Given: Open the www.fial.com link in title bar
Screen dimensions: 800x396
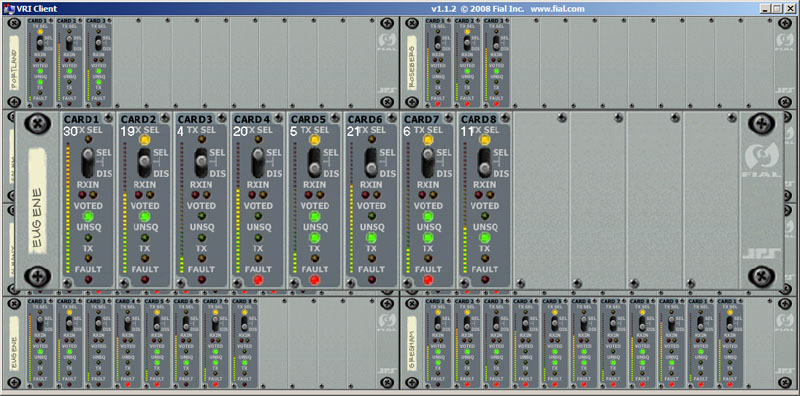Looking at the screenshot, I should click(557, 9).
